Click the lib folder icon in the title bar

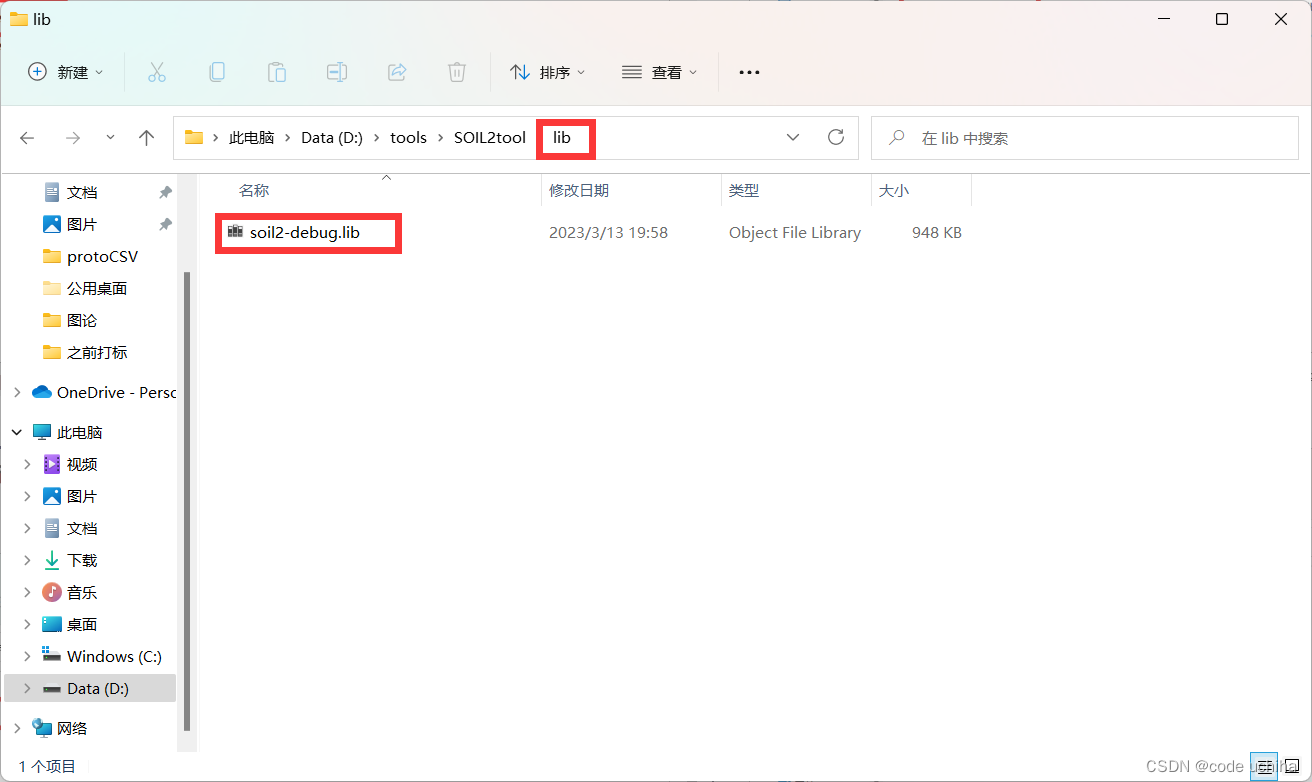click(x=18, y=19)
